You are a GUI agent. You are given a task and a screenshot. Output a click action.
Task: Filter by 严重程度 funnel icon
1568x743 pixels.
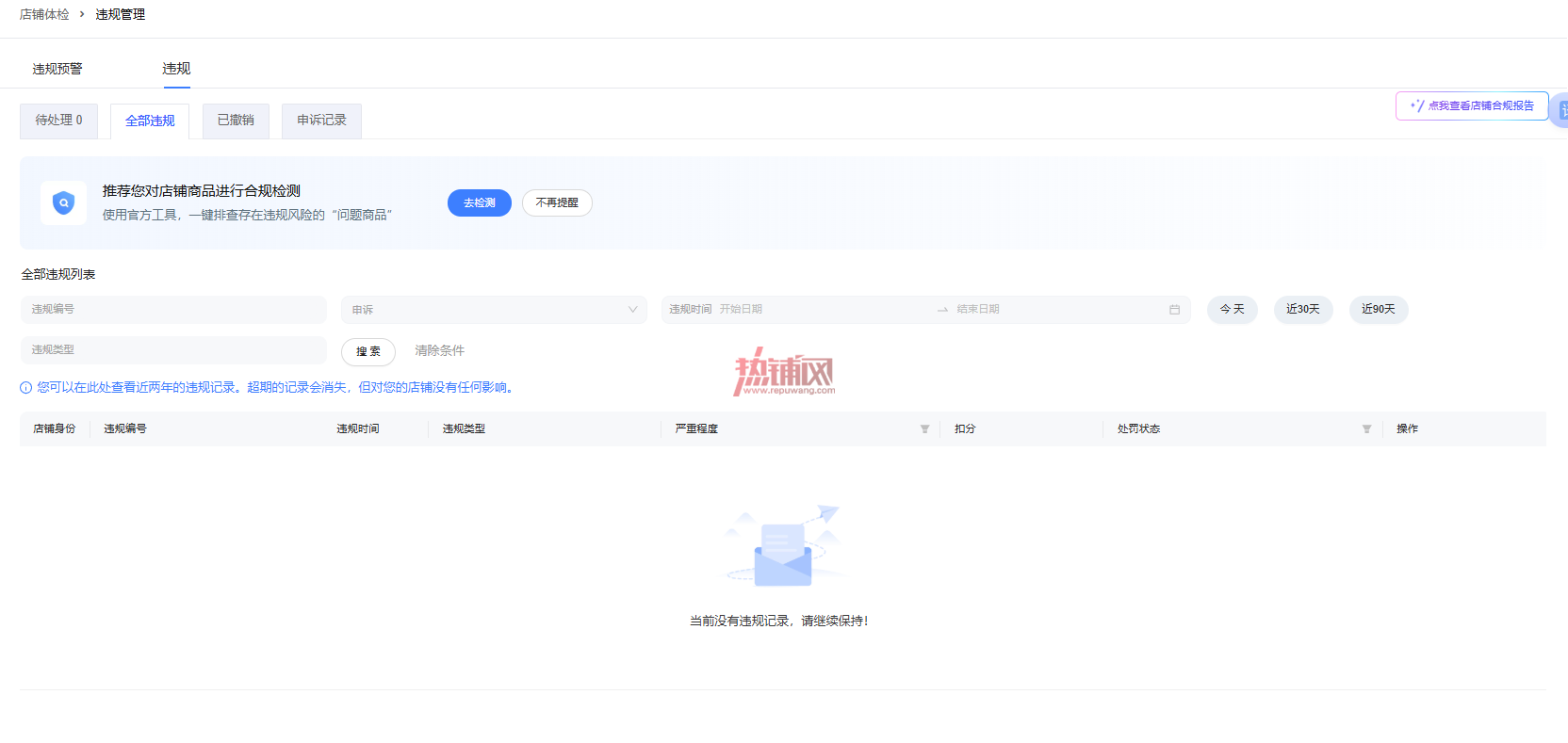924,429
